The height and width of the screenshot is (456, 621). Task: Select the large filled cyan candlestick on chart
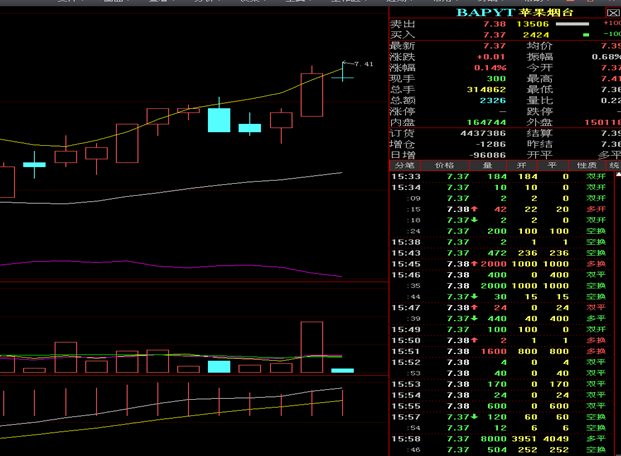(x=219, y=120)
